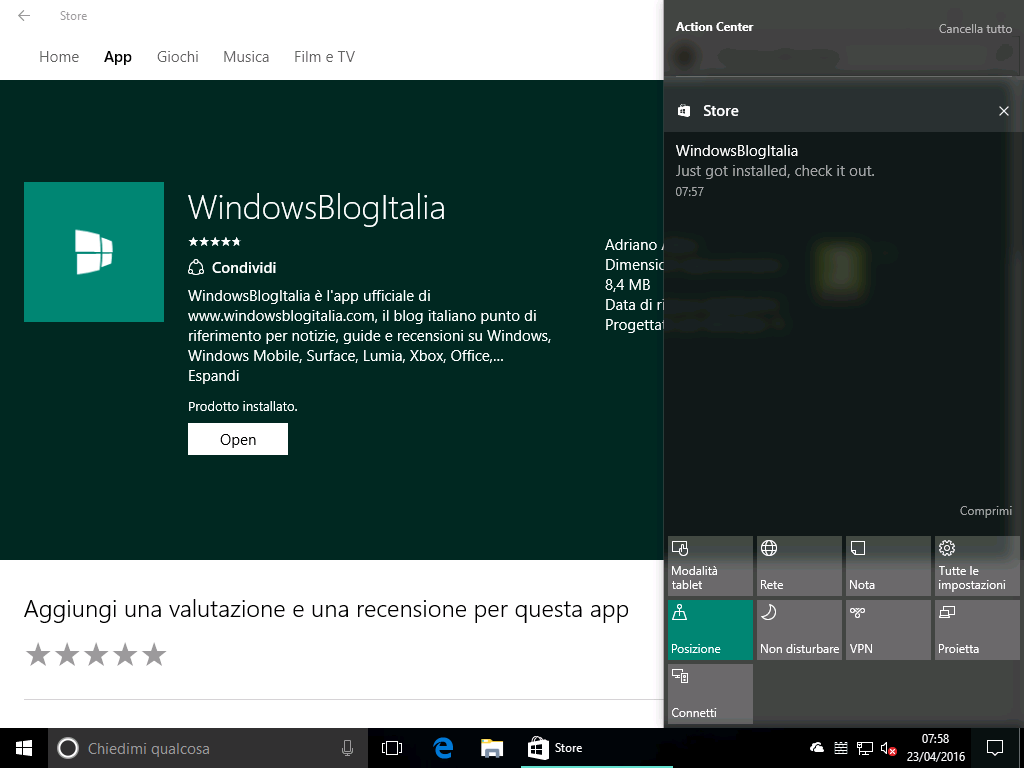Click the Store icon in notification header
The image size is (1024, 768).
click(684, 110)
